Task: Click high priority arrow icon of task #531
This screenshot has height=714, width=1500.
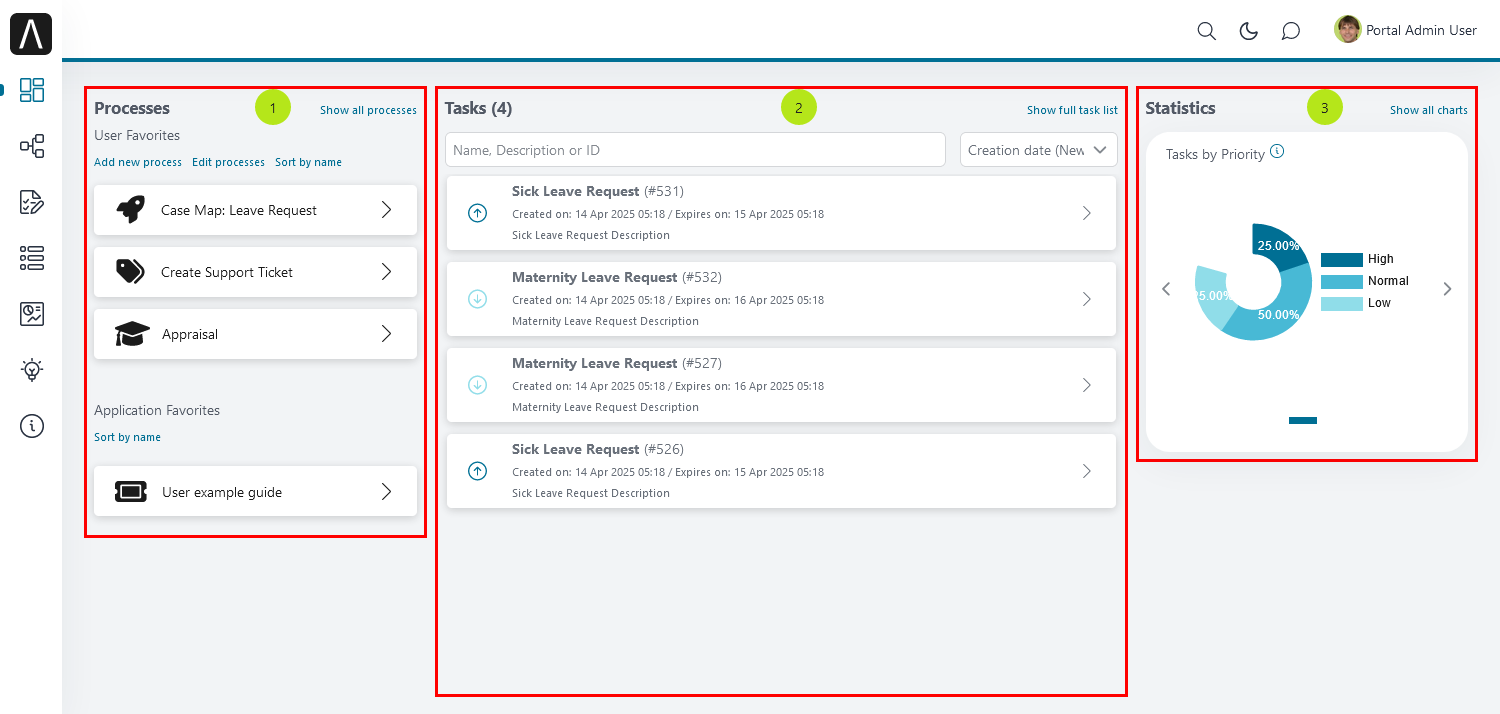Action: (x=477, y=213)
